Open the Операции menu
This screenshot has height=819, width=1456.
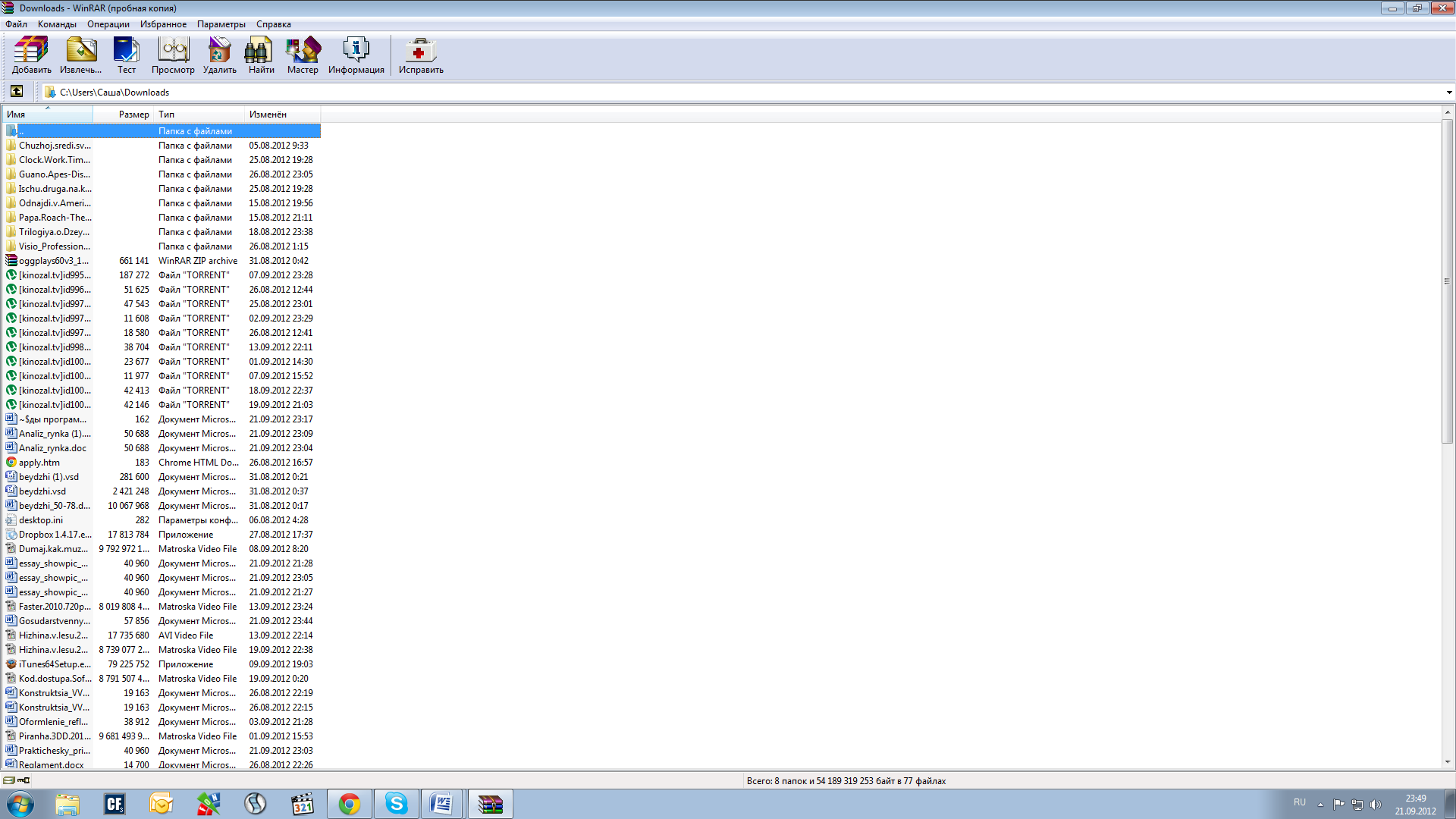tap(108, 24)
